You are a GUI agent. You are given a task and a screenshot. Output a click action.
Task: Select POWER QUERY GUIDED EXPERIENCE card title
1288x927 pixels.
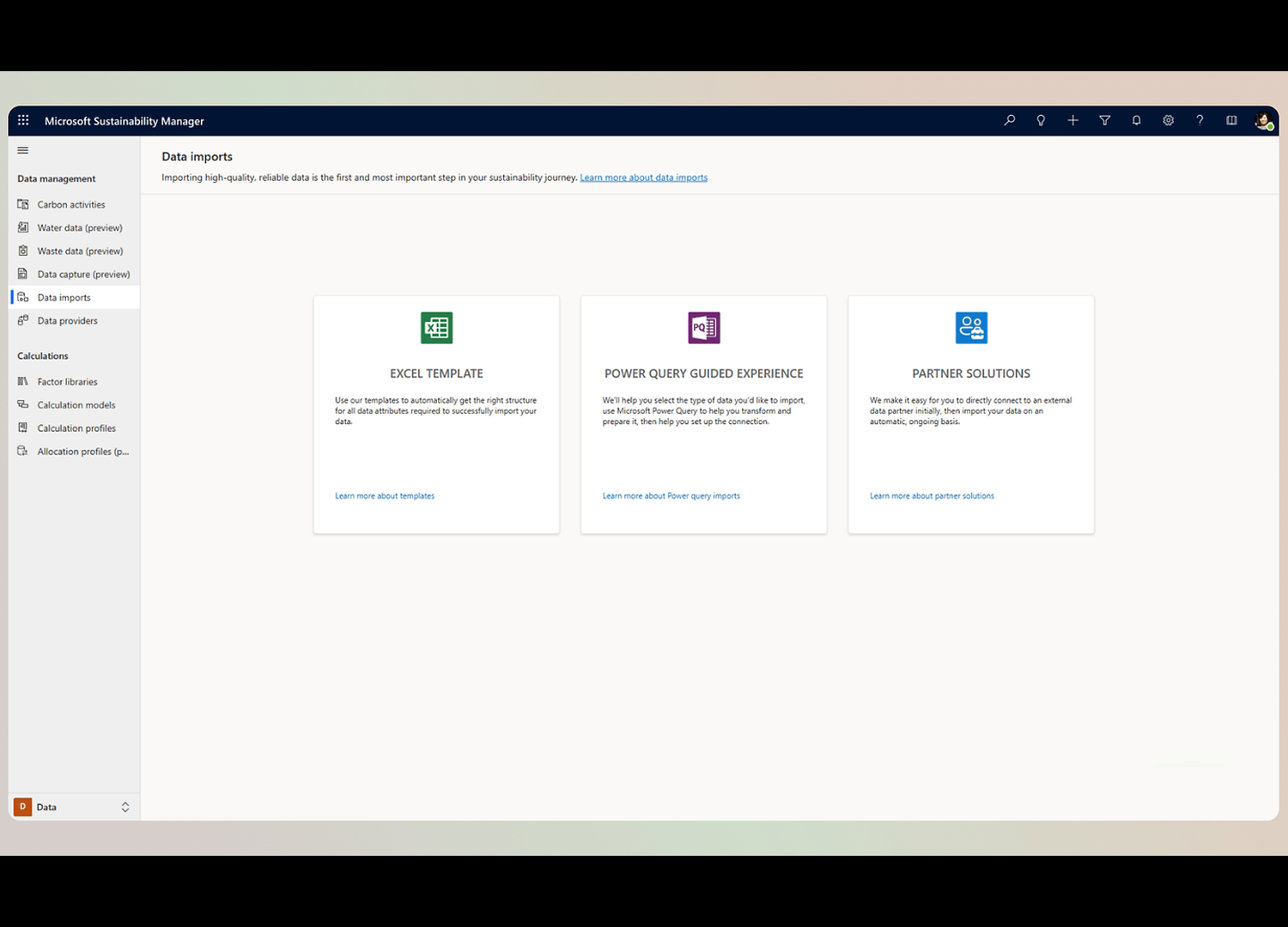(x=704, y=373)
